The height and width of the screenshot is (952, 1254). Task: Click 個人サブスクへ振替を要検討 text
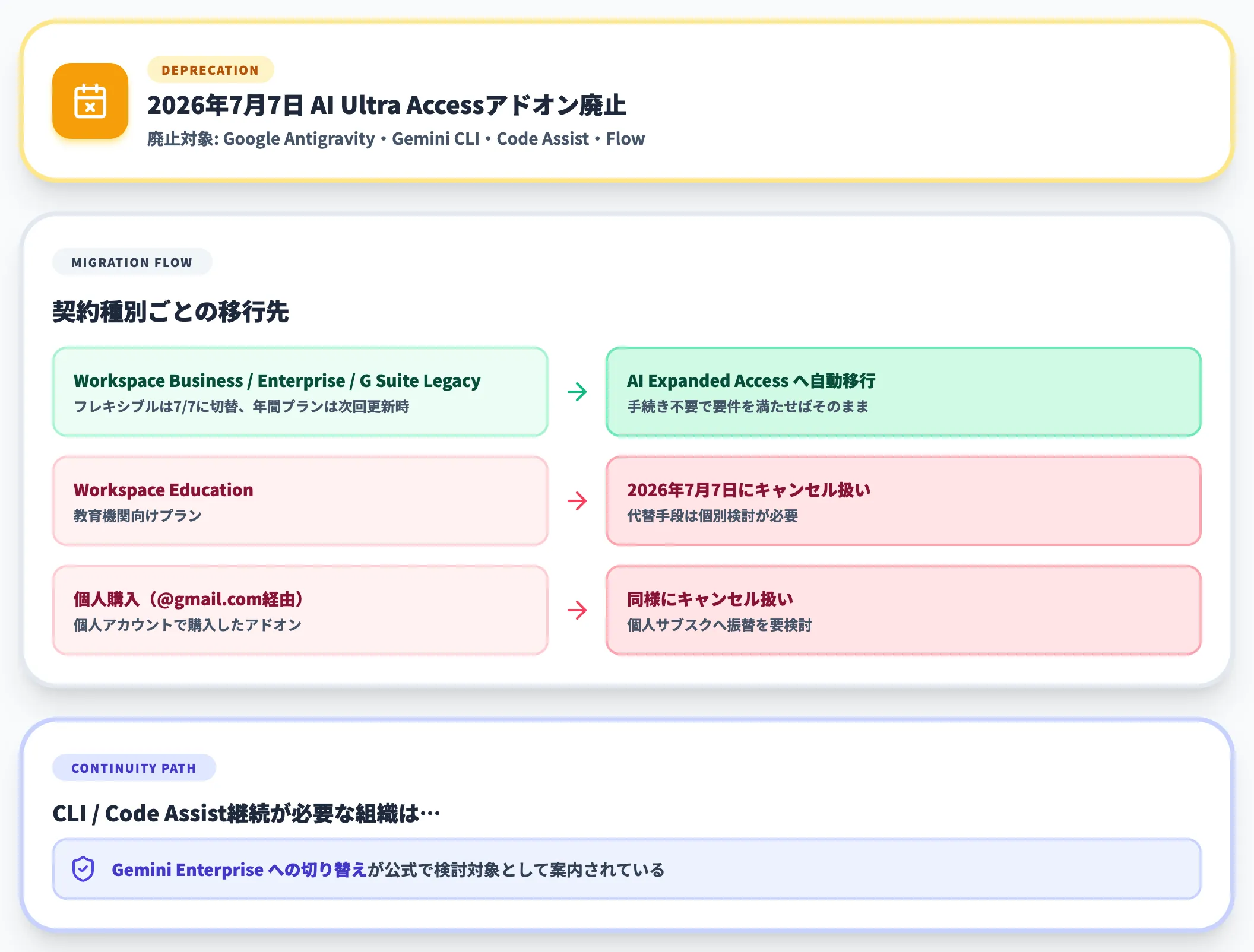point(720,625)
